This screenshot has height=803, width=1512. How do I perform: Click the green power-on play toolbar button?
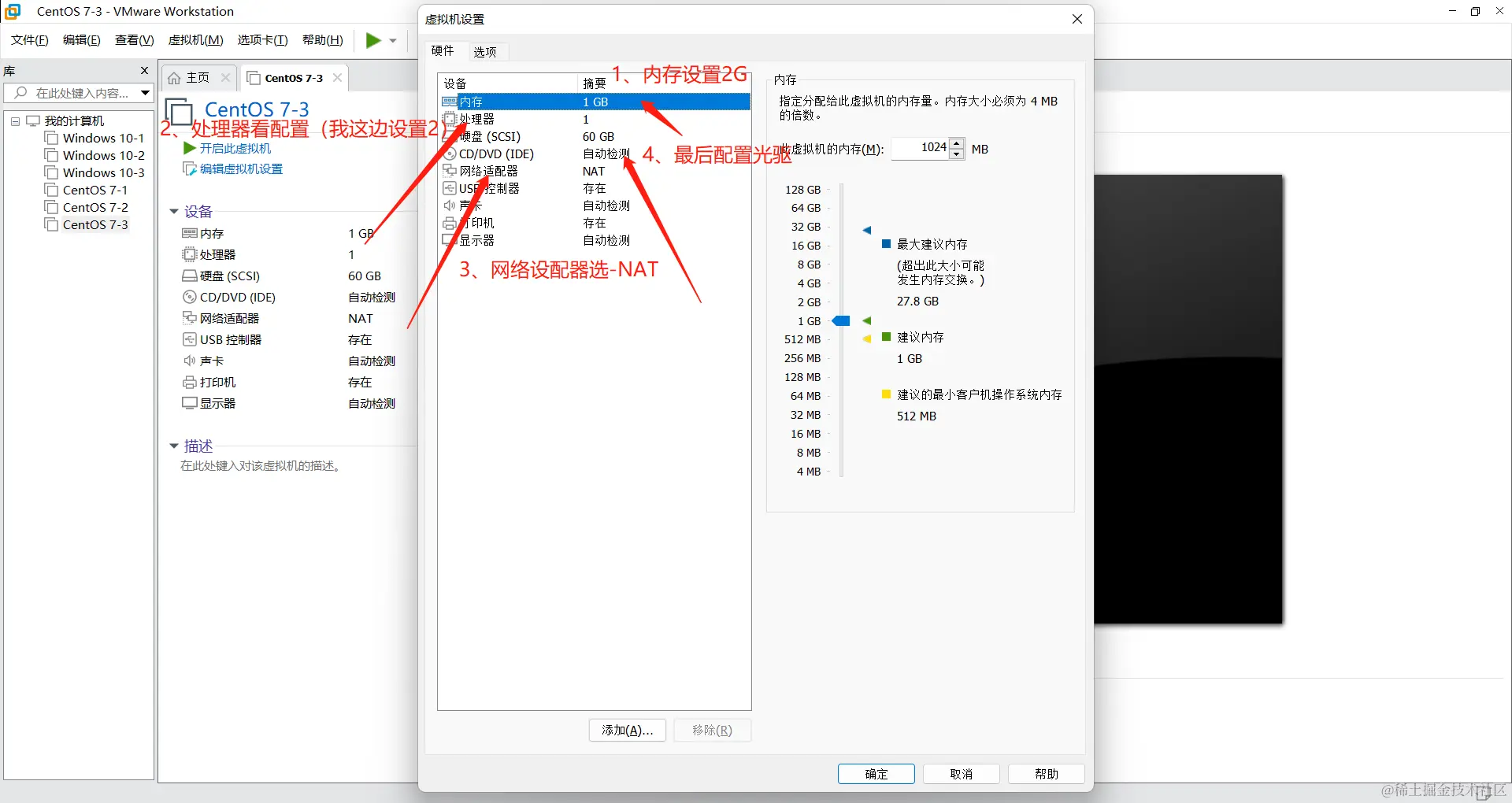click(372, 40)
